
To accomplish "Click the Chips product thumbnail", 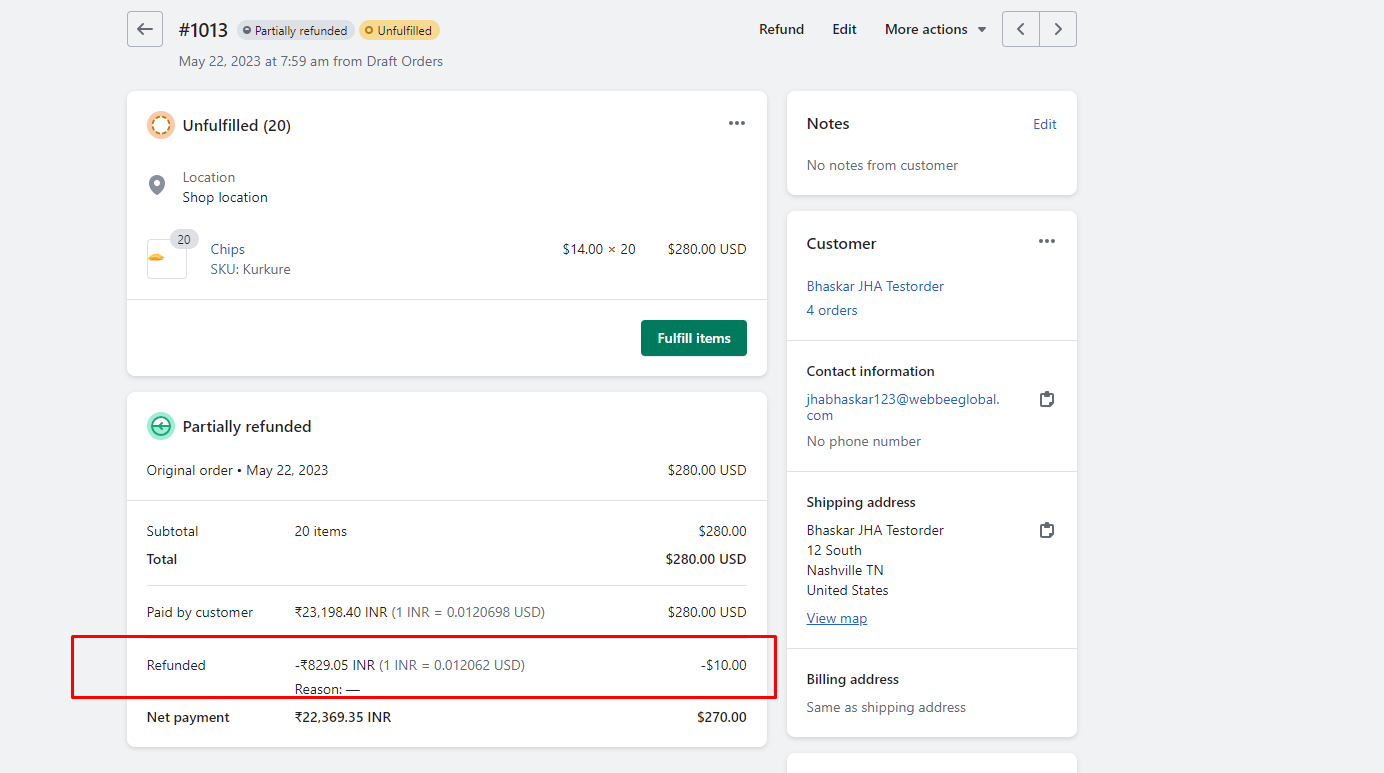I will pyautogui.click(x=167, y=258).
